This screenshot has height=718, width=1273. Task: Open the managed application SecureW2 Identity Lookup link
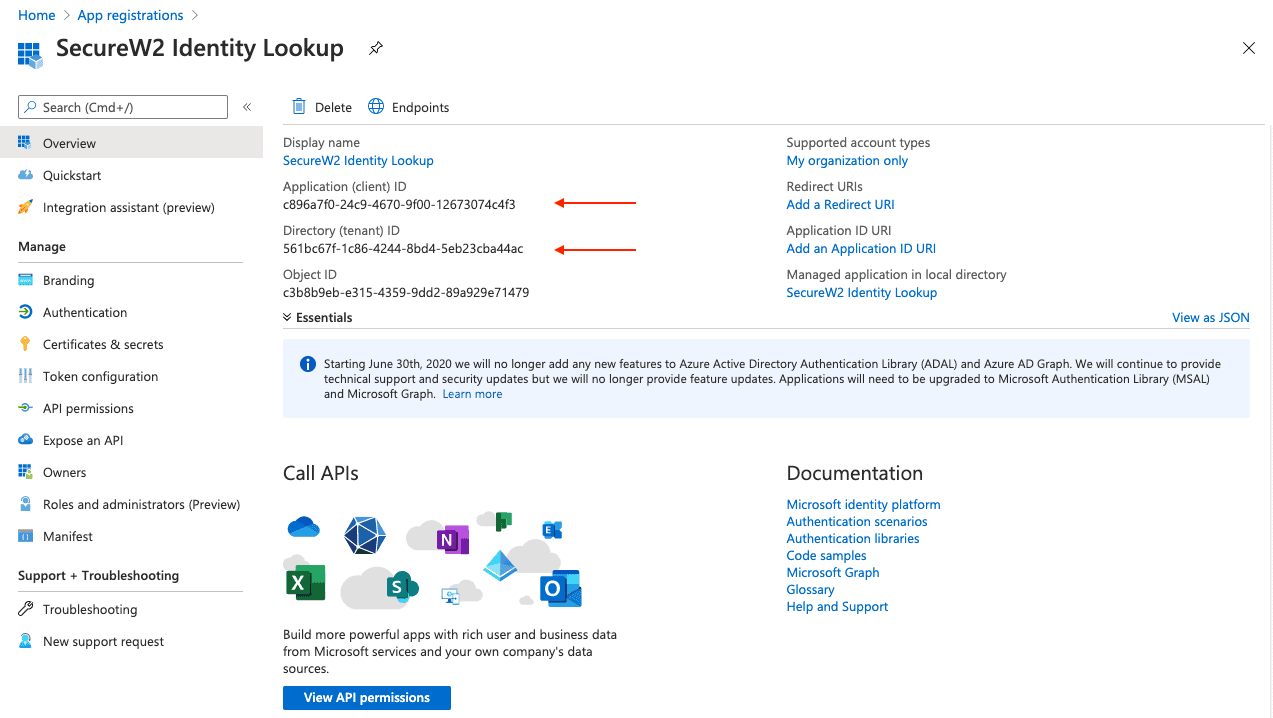[862, 292]
